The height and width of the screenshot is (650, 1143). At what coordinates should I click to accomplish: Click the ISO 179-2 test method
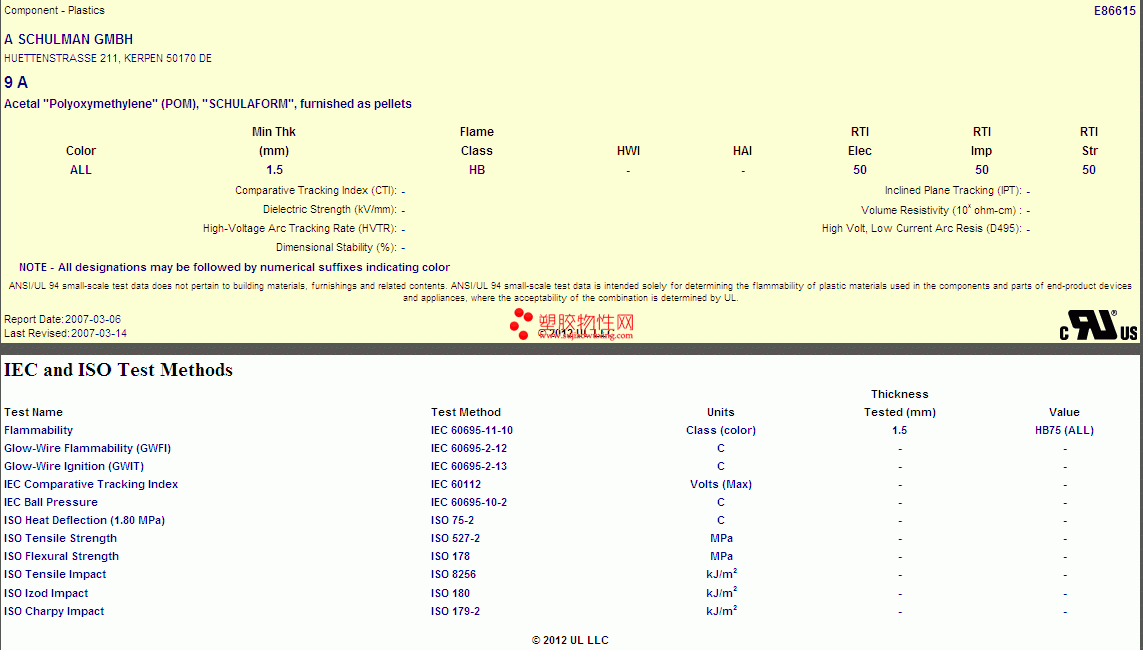[455, 611]
